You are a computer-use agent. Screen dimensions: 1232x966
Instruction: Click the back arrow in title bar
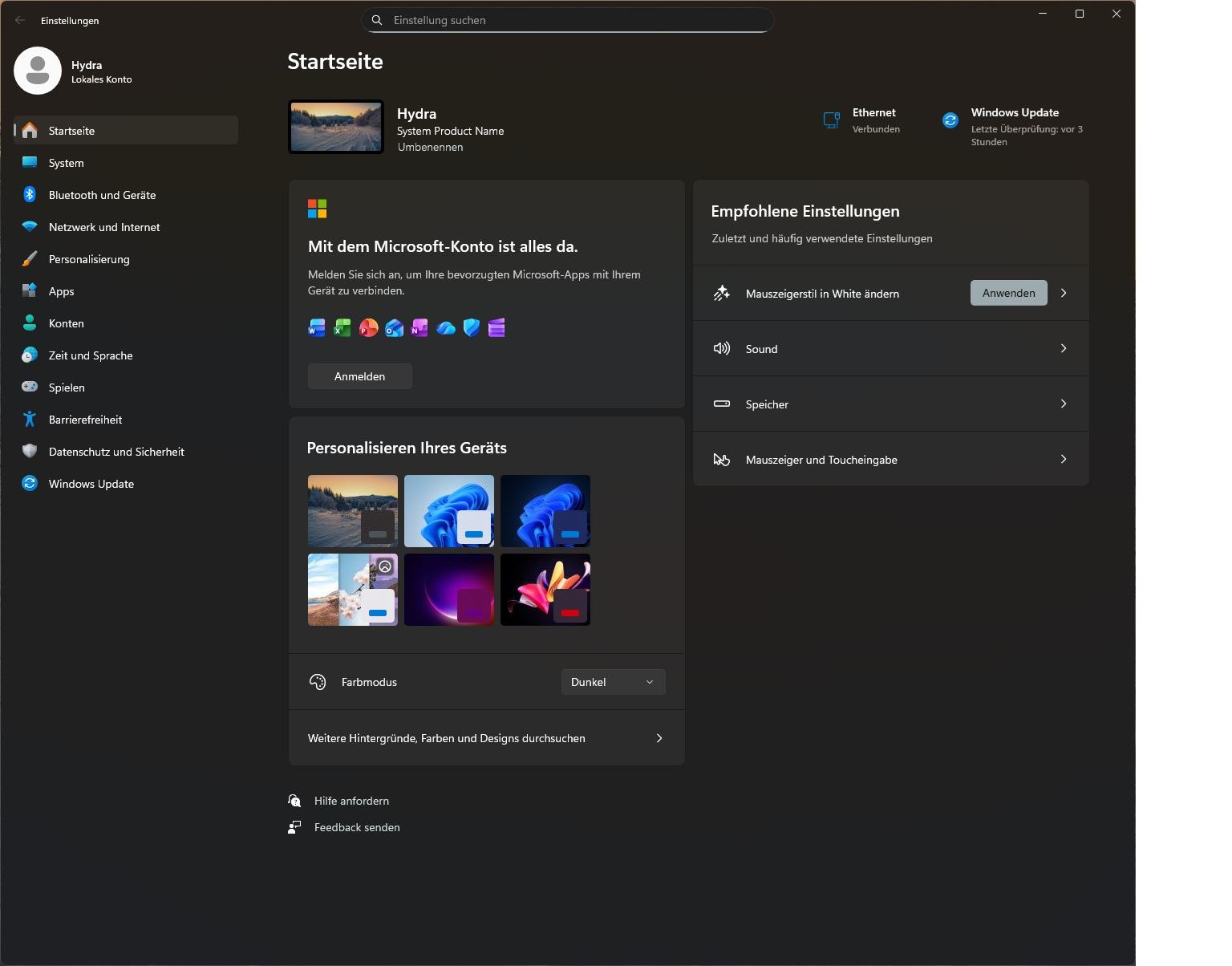20,20
